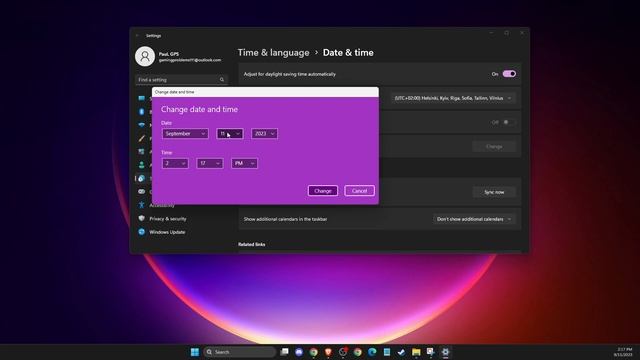Open the taskbar clock showing 2:17 PM
The image size is (640, 360).
[623, 352]
